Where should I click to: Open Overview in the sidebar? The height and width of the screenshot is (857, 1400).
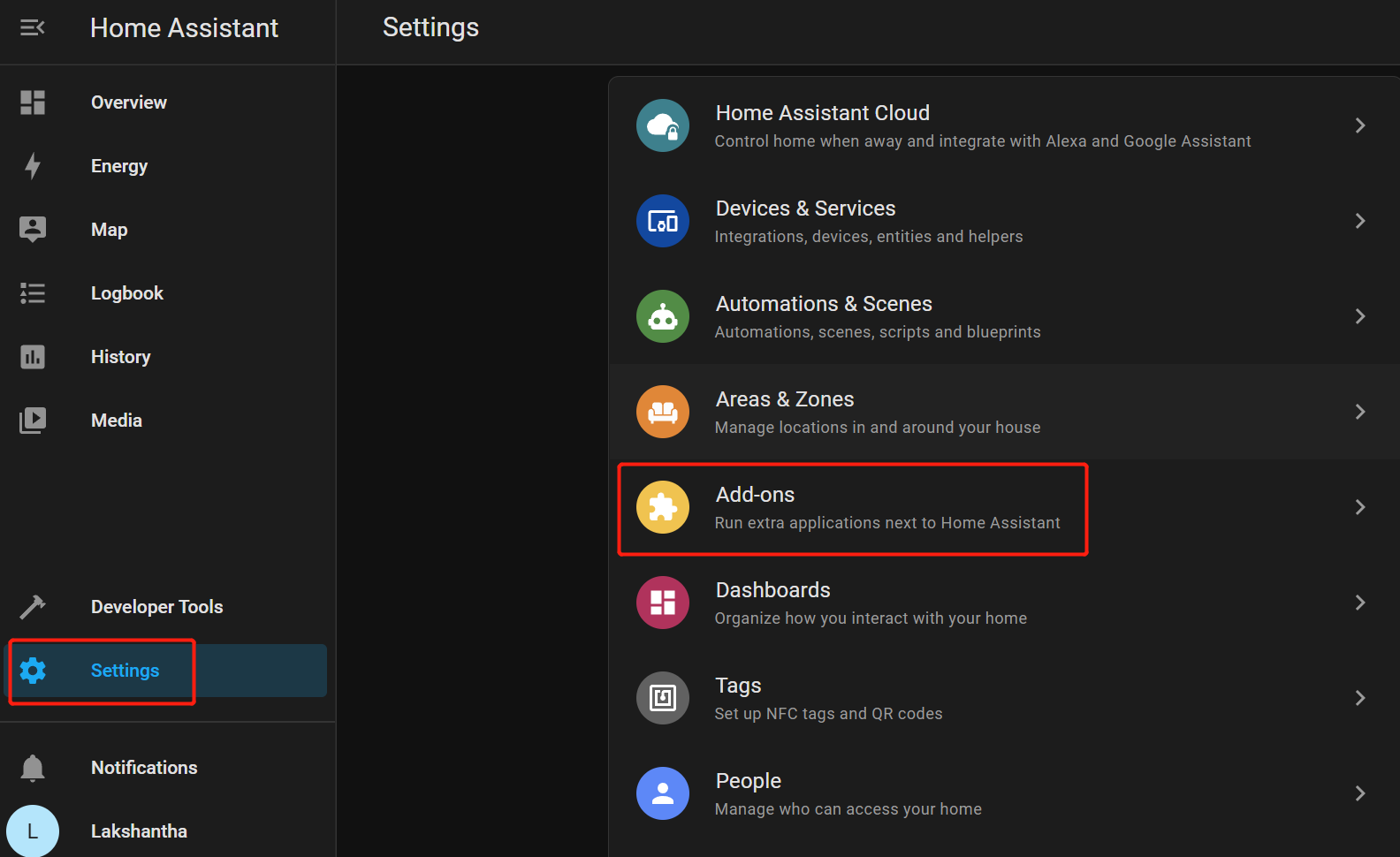129,102
